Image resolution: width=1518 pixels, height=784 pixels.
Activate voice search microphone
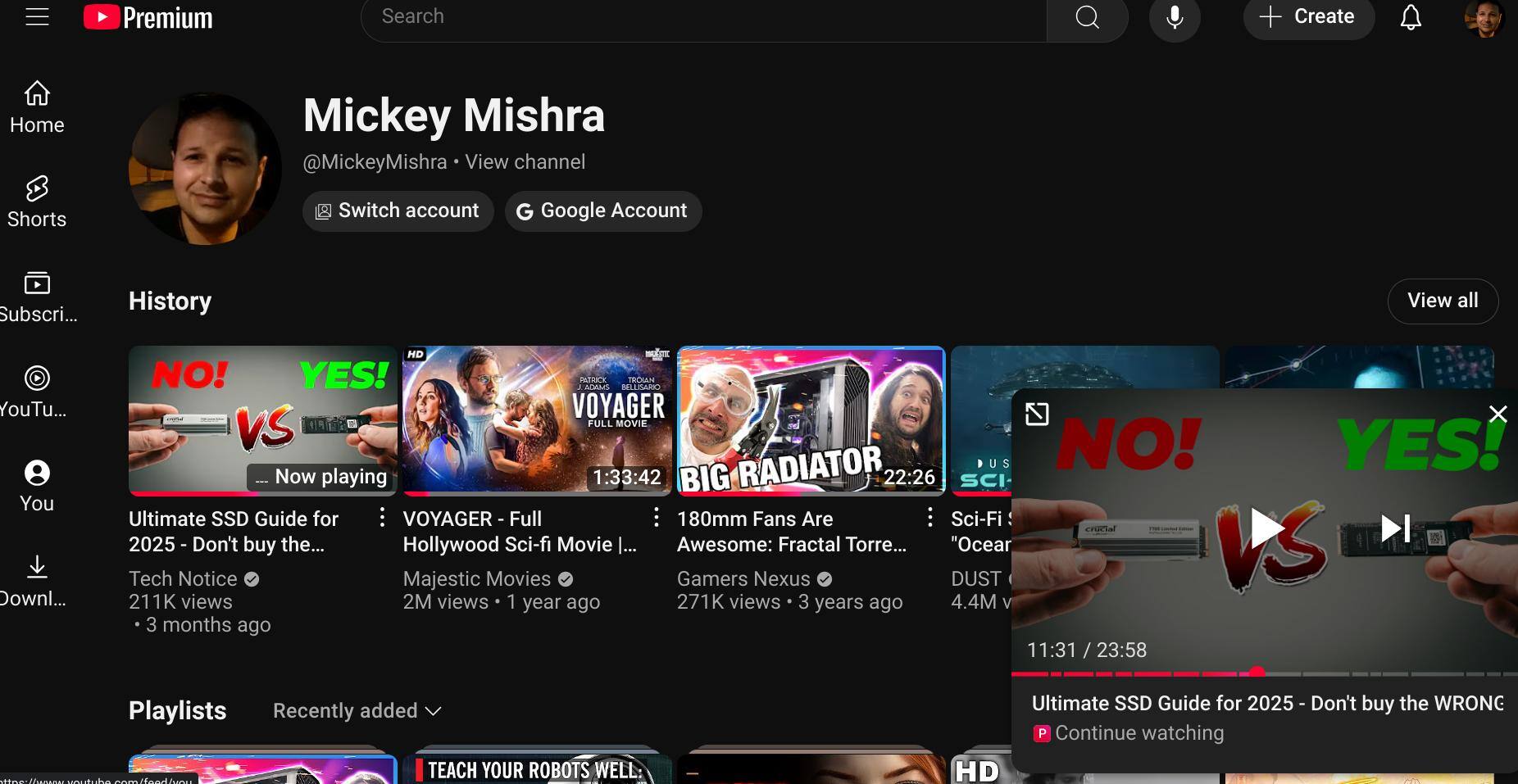(x=1174, y=17)
